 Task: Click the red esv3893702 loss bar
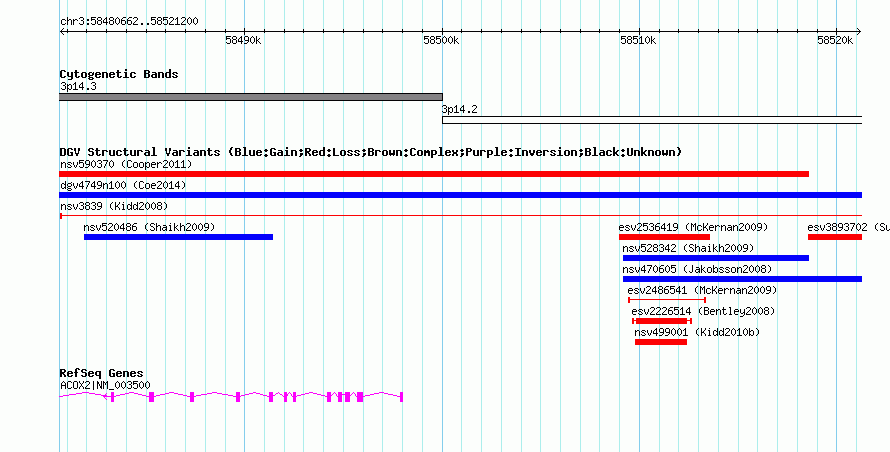pyautogui.click(x=835, y=237)
